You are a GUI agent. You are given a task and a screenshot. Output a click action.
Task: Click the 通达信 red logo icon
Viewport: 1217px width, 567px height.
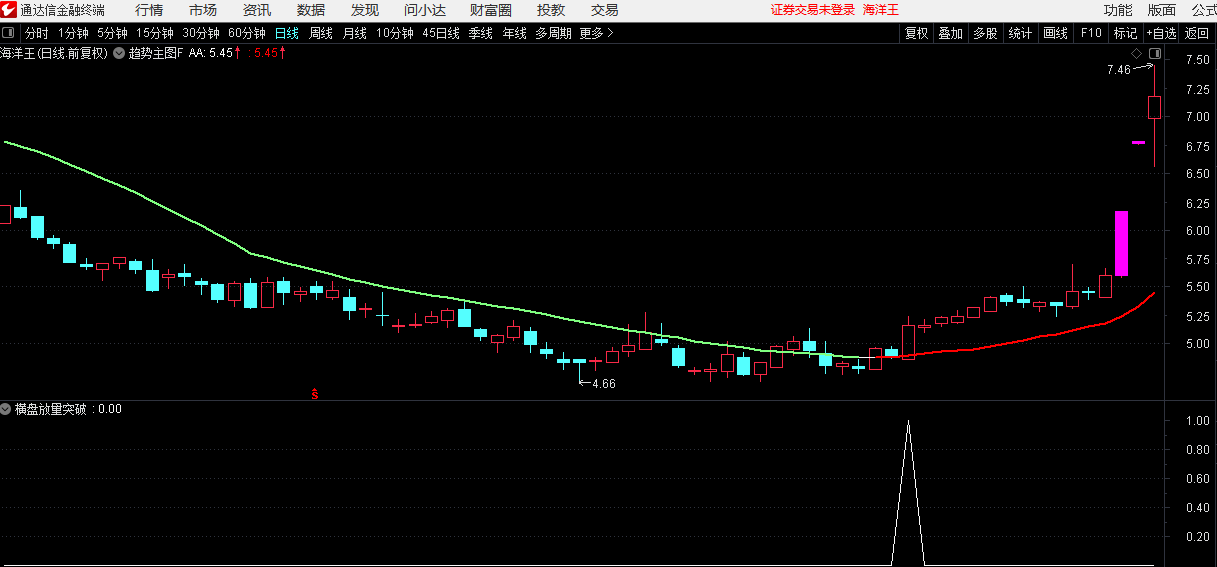click(8, 10)
